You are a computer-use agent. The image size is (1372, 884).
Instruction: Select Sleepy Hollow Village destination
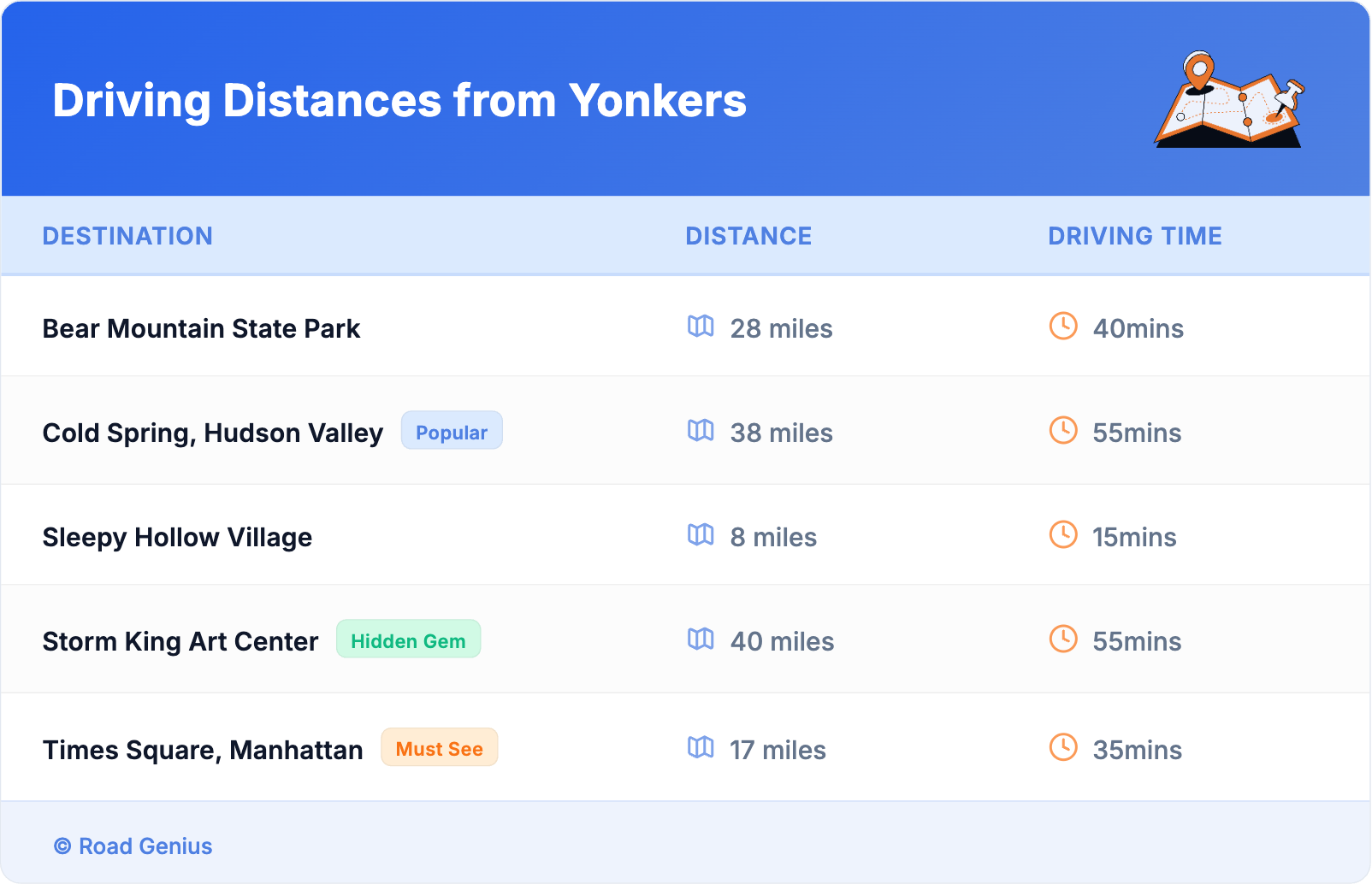tap(177, 537)
